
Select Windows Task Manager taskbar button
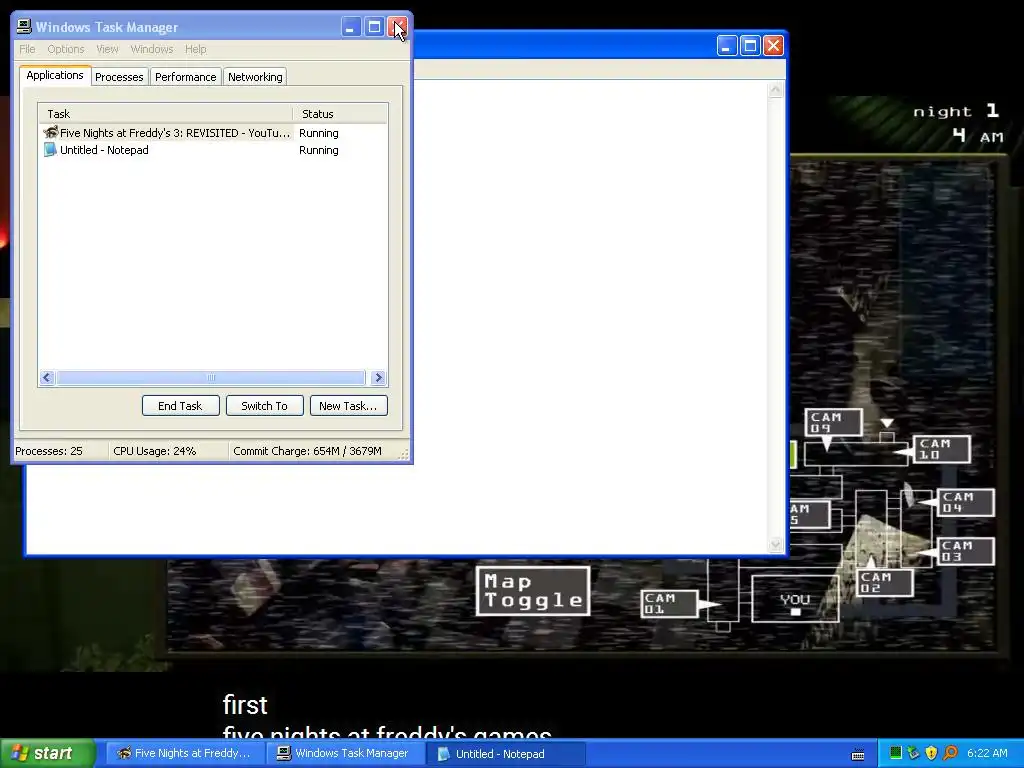click(x=345, y=753)
